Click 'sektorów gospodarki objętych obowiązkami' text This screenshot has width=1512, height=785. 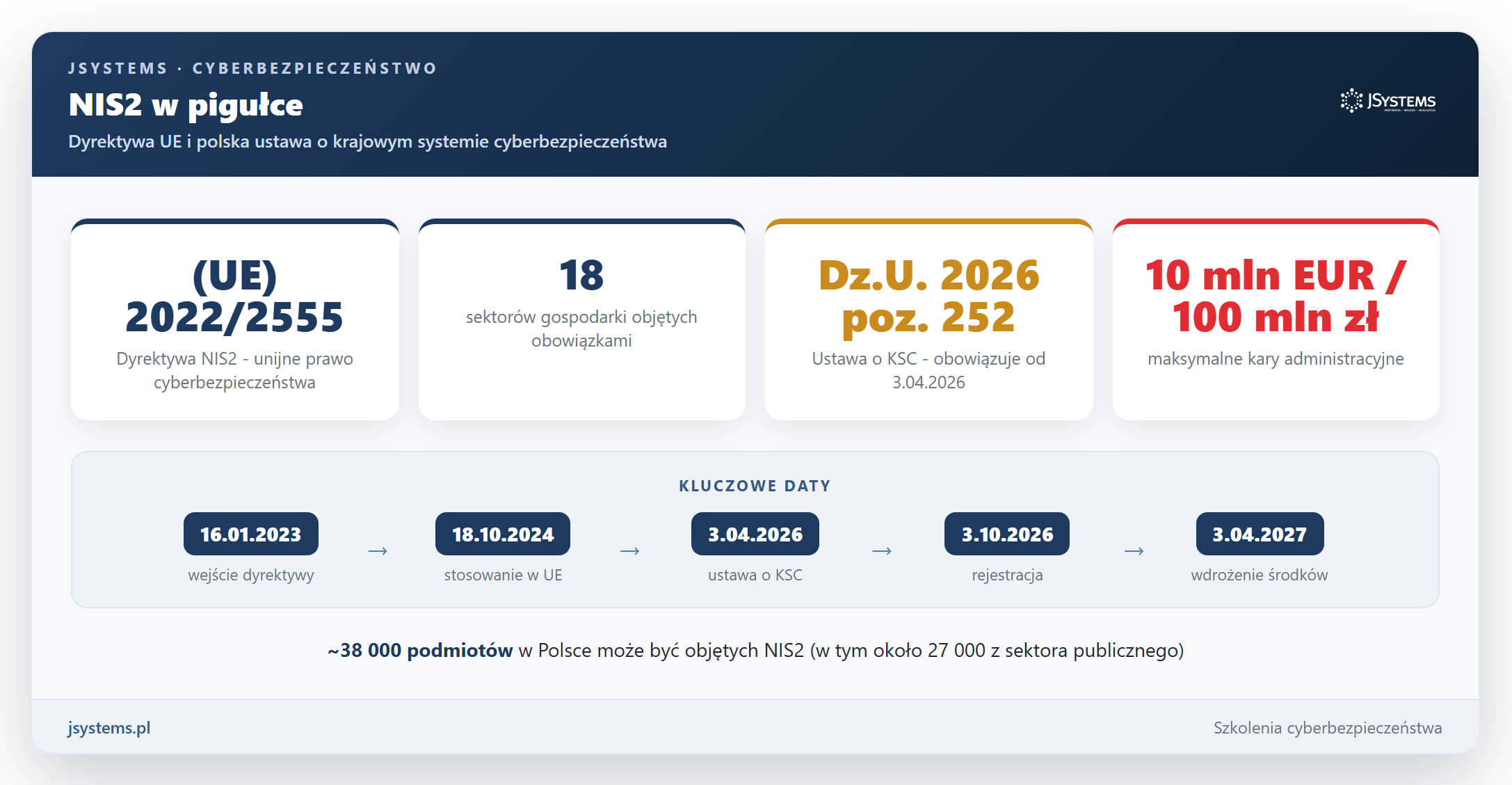pos(581,328)
